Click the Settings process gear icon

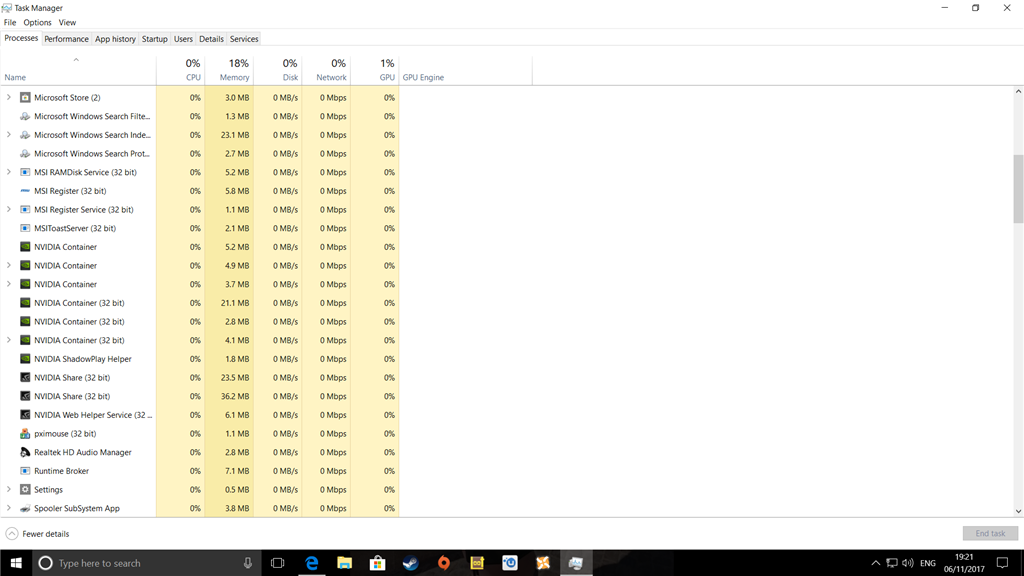[x=25, y=489]
